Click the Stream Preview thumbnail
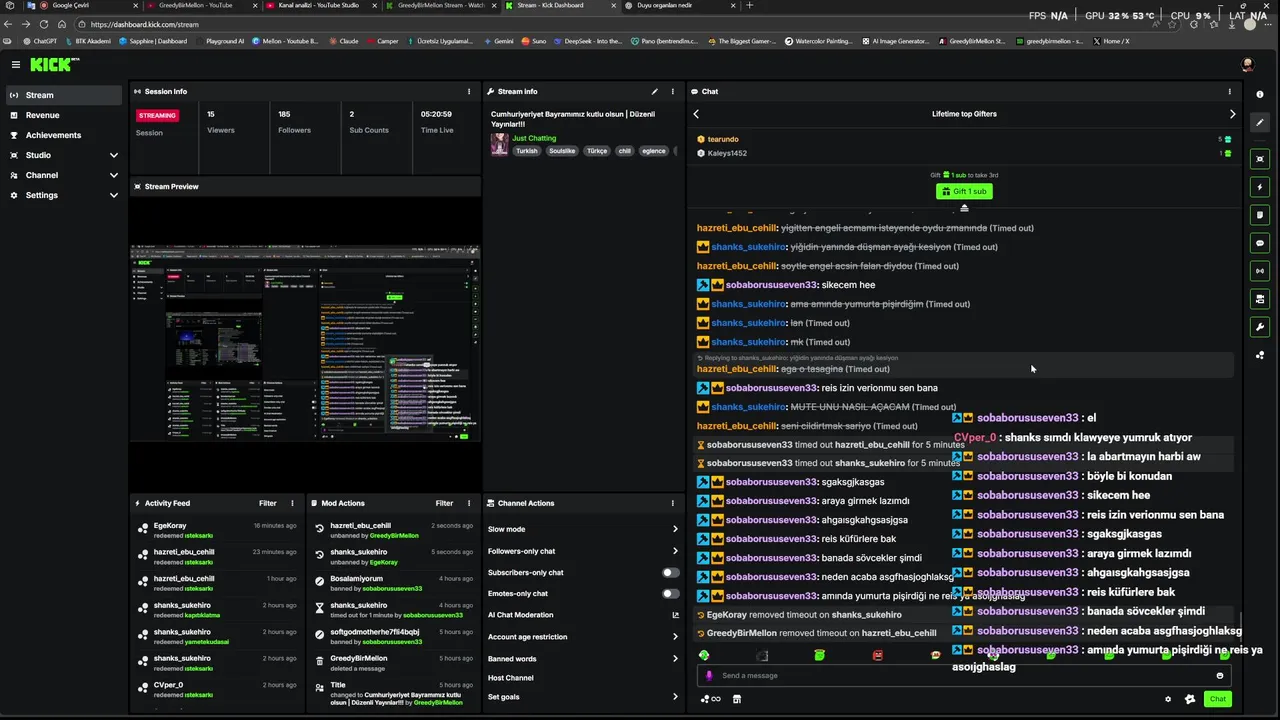The height and width of the screenshot is (720, 1280). point(305,343)
